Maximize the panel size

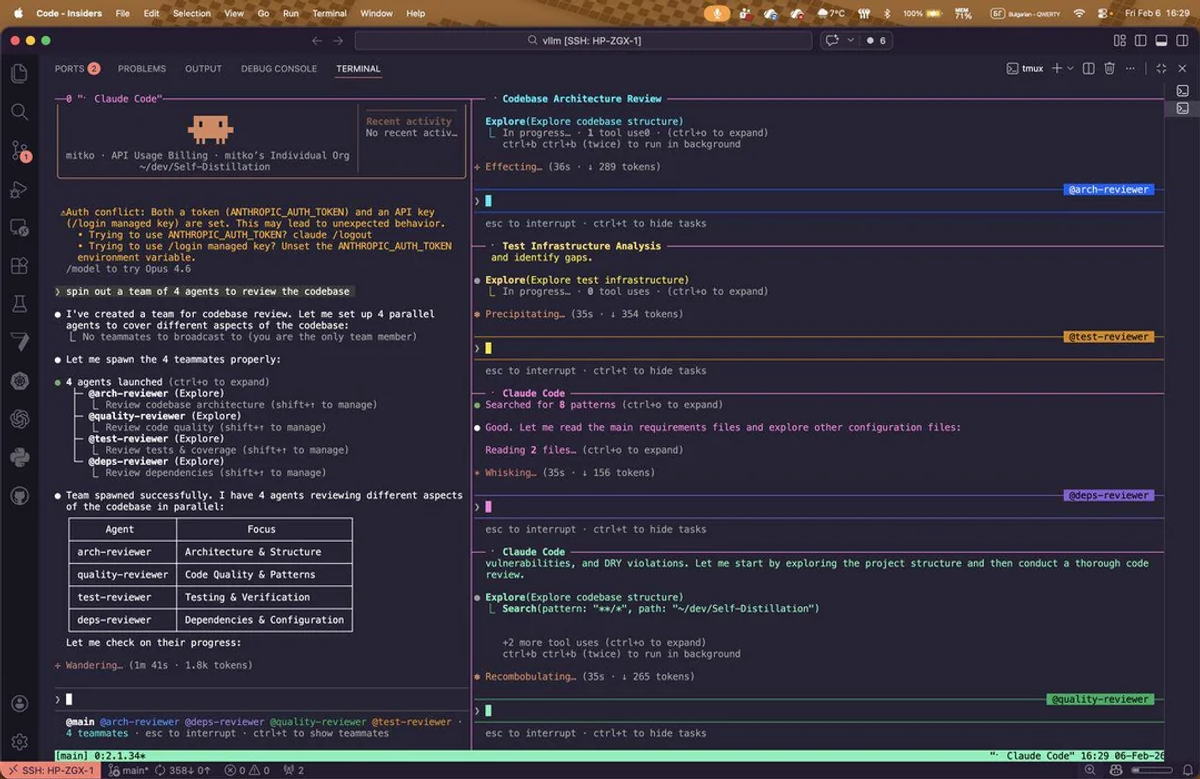click(1161, 69)
